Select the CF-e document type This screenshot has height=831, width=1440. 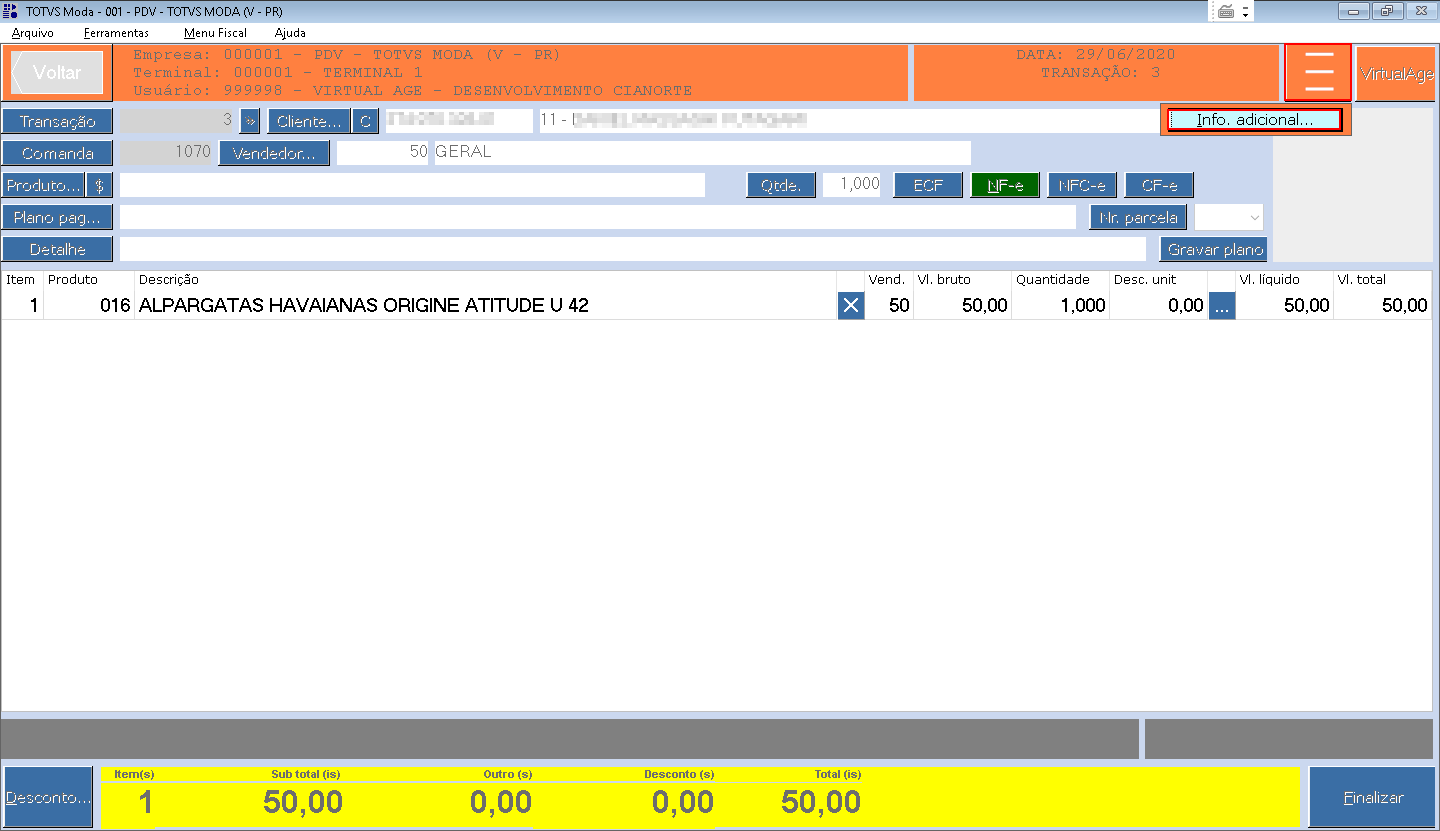(x=1159, y=185)
